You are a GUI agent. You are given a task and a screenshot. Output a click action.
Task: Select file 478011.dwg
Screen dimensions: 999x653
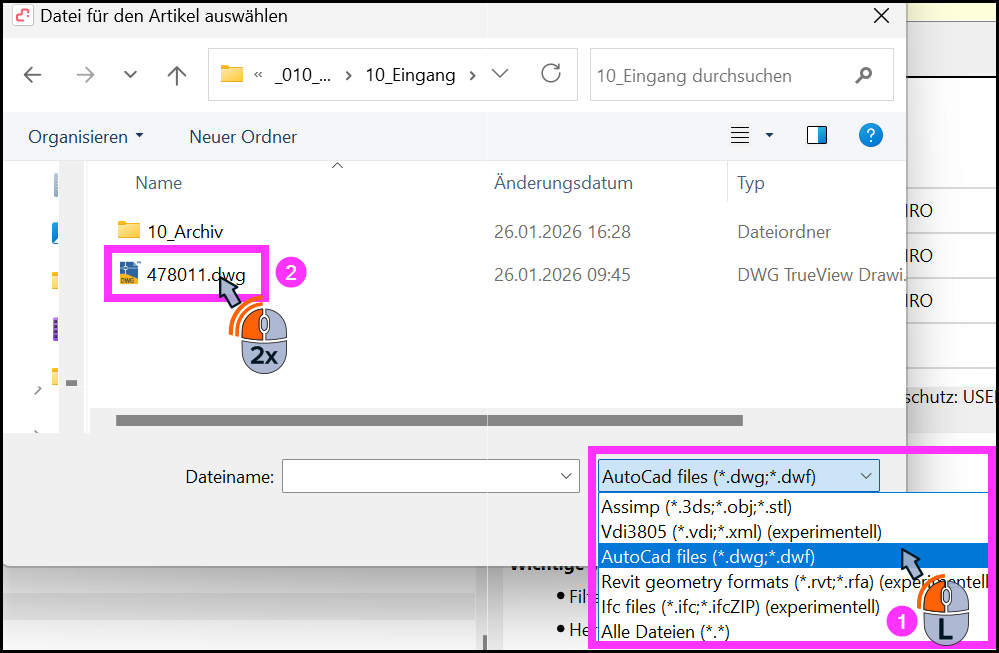point(196,275)
